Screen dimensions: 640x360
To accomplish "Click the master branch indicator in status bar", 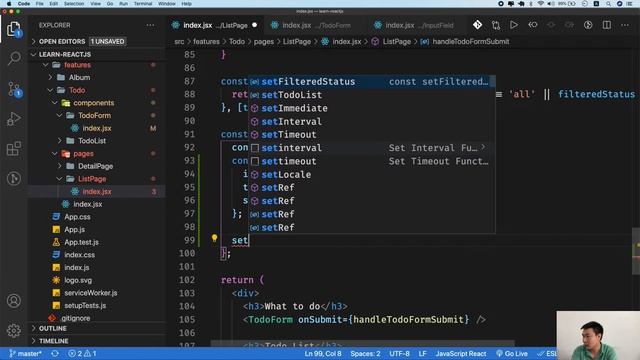I will pyautogui.click(x=25, y=353).
